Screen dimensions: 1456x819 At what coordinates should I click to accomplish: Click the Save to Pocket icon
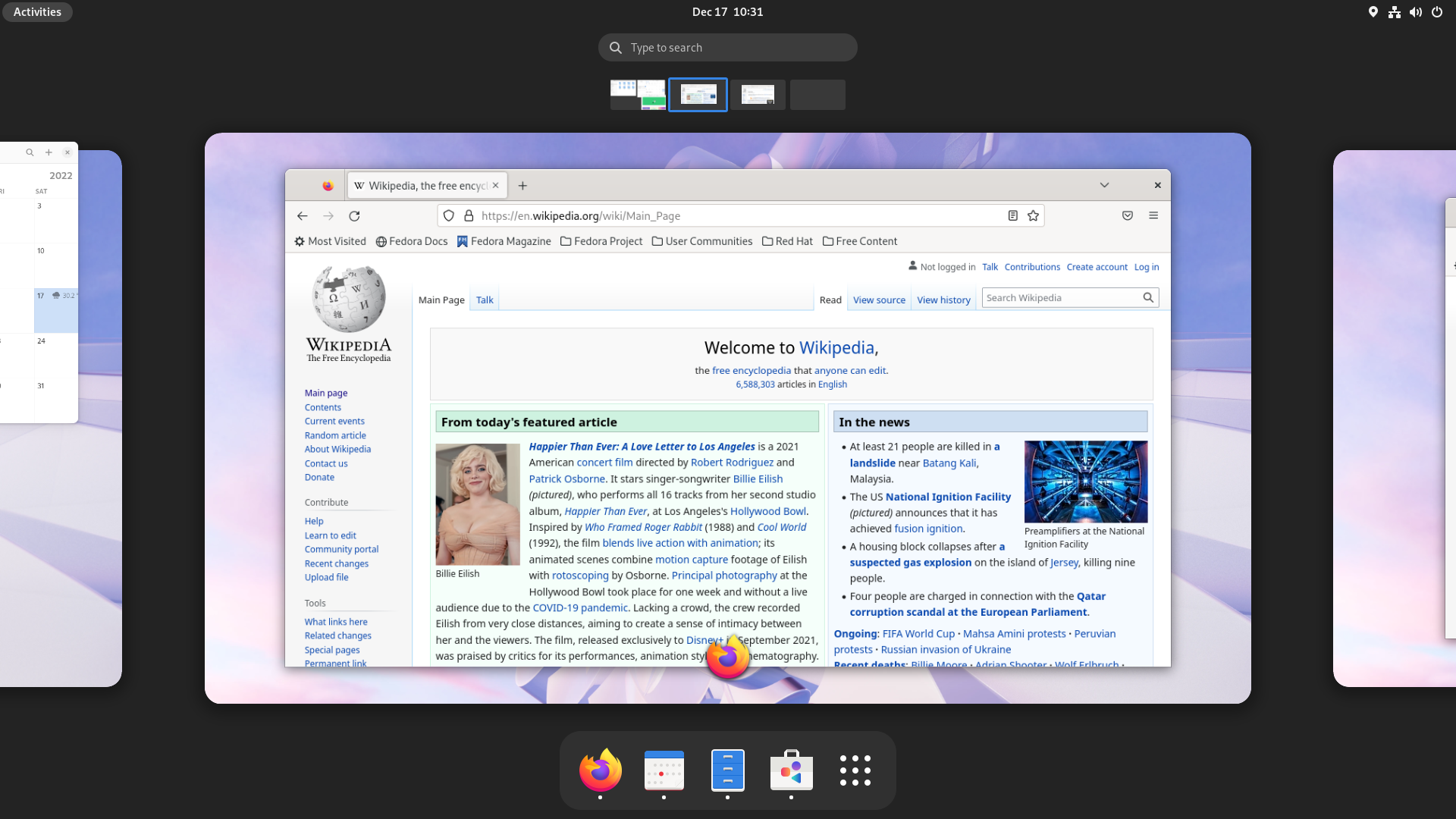1128,216
